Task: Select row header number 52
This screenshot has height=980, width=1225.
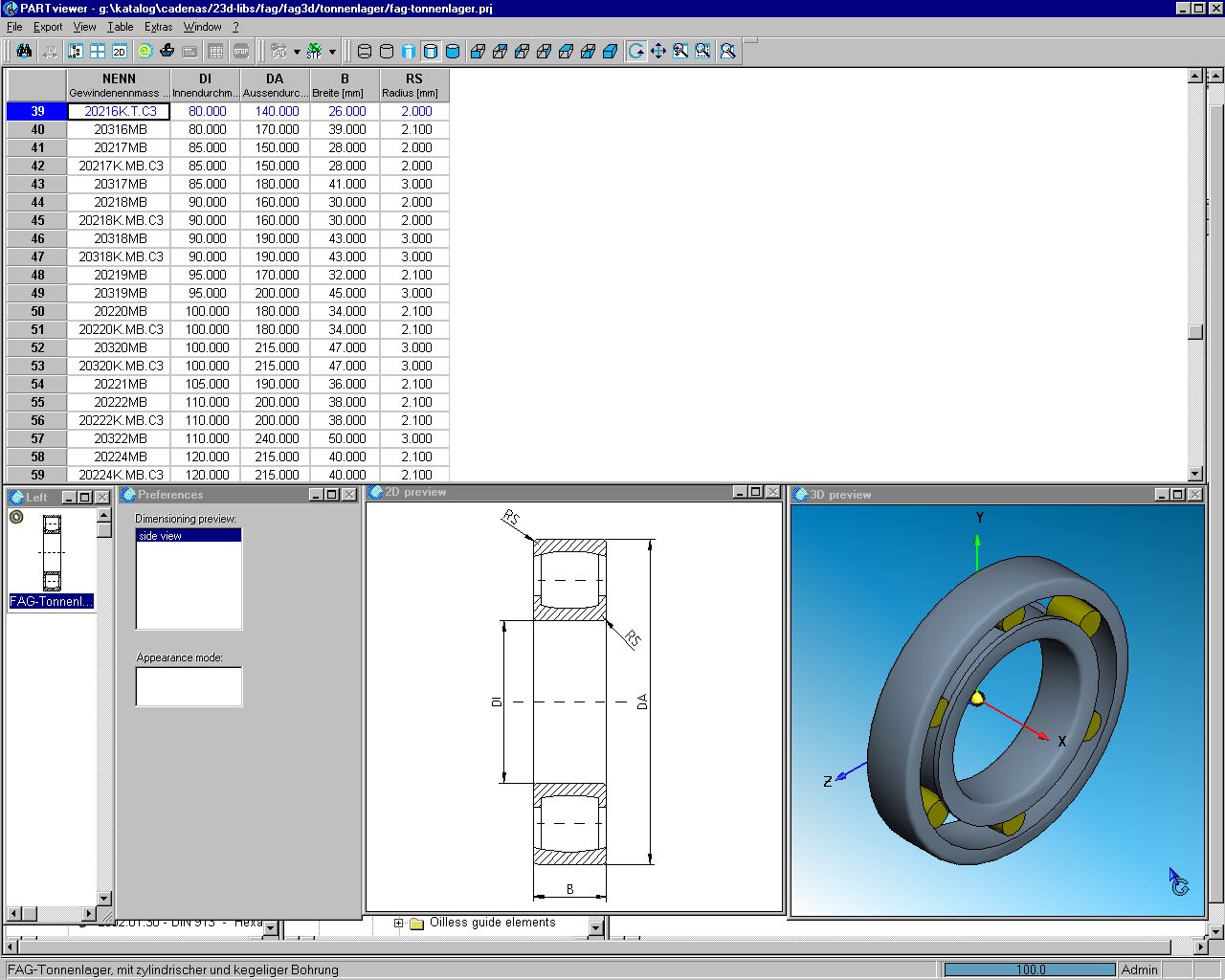Action: point(37,347)
